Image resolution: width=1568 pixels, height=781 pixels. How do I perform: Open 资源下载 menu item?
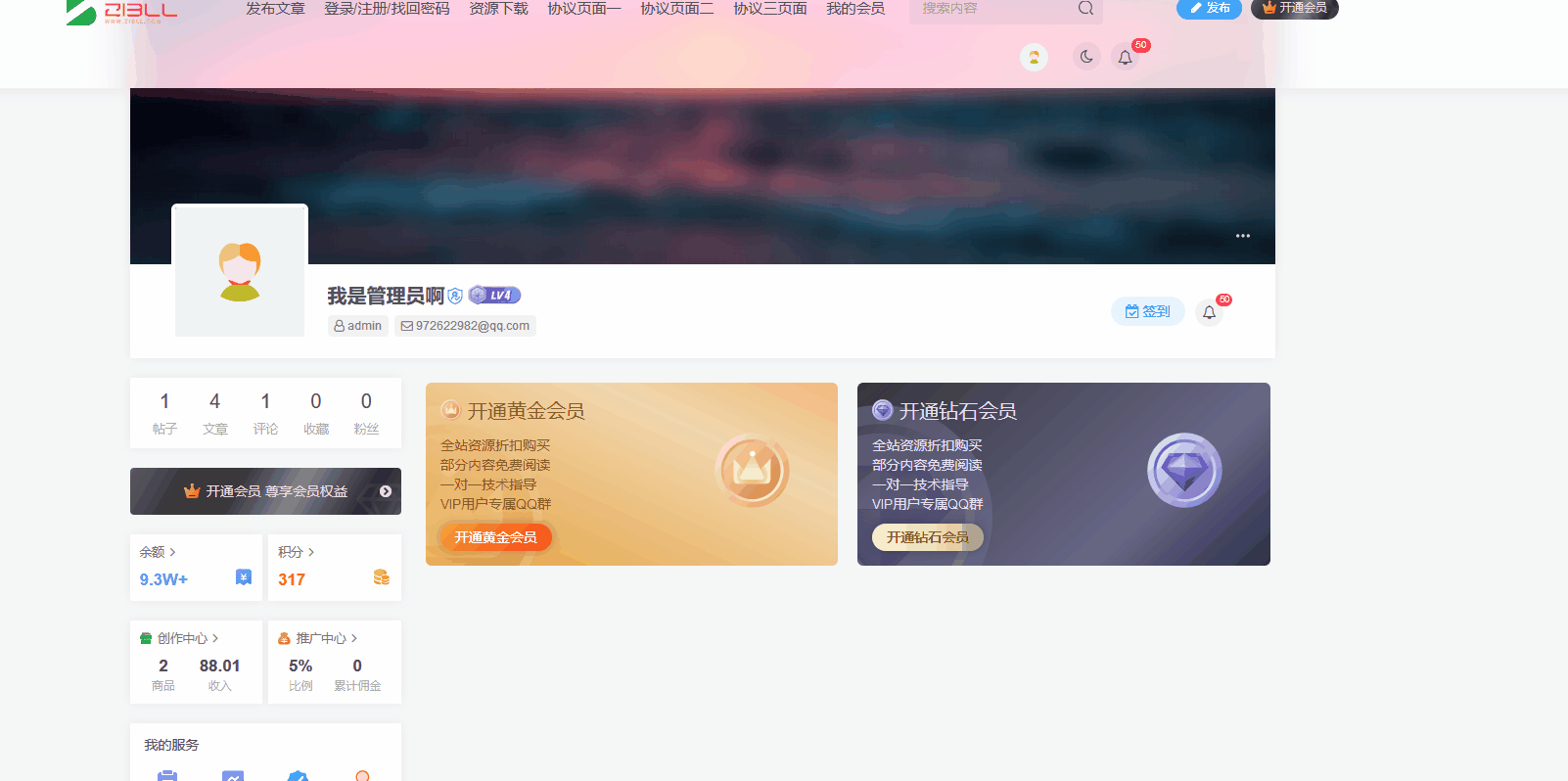498,9
